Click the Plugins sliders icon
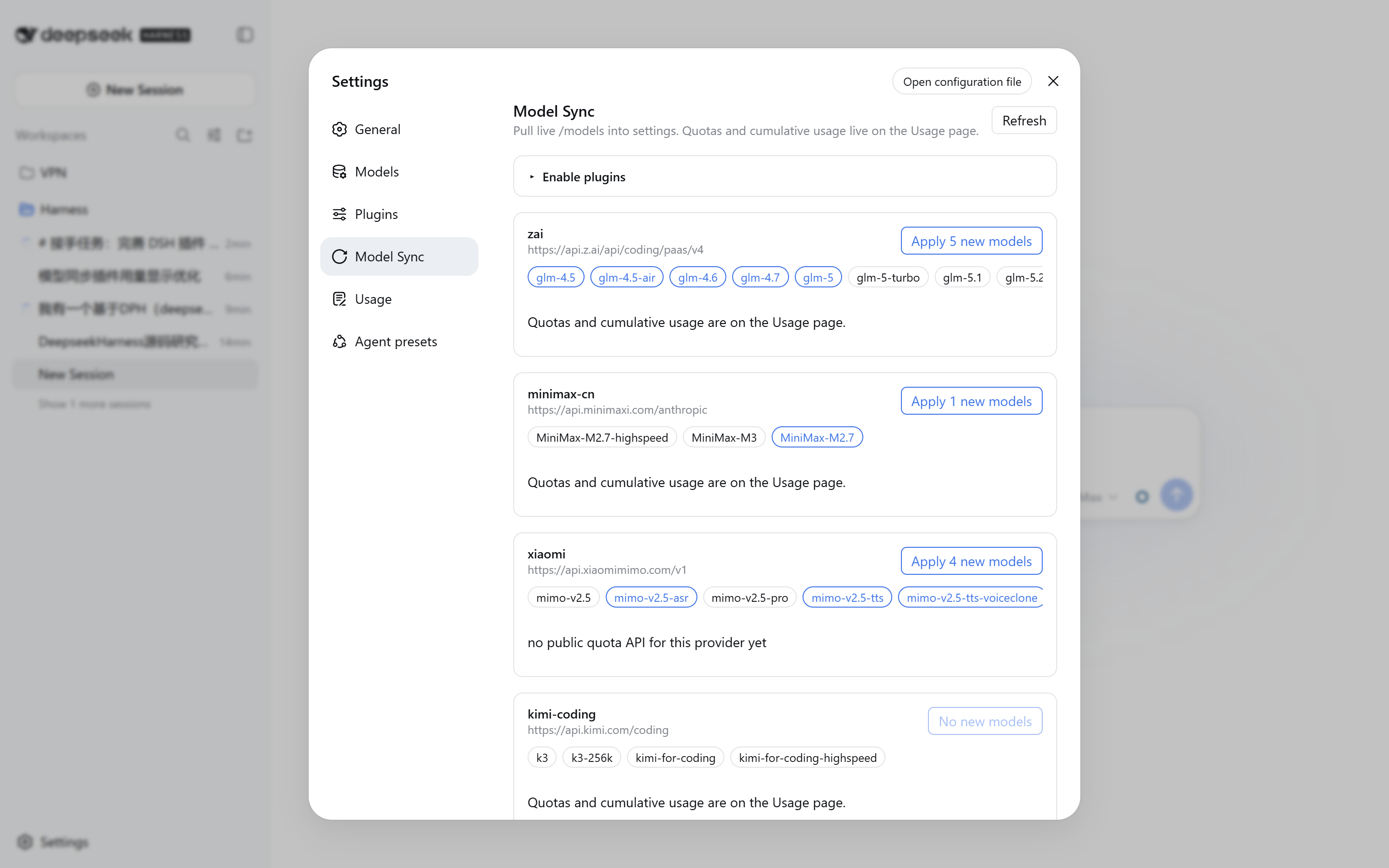The height and width of the screenshot is (868, 1389). click(339, 214)
